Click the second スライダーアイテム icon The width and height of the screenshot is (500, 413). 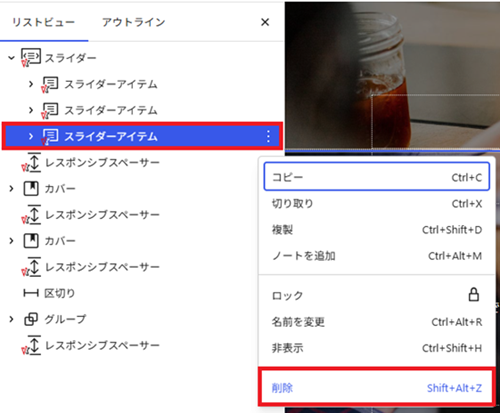(x=50, y=110)
